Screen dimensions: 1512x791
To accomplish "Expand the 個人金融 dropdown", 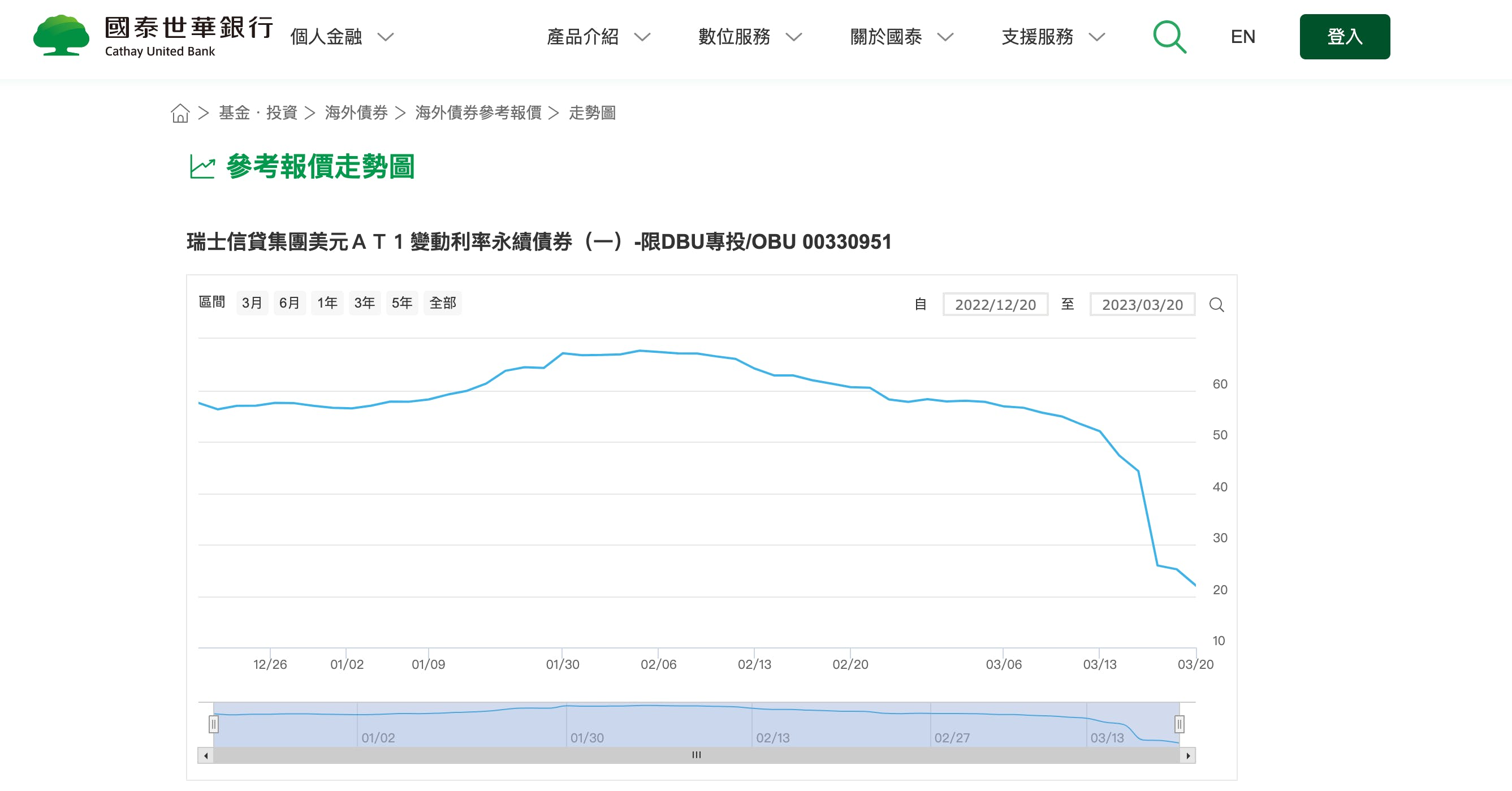I will 342,37.
